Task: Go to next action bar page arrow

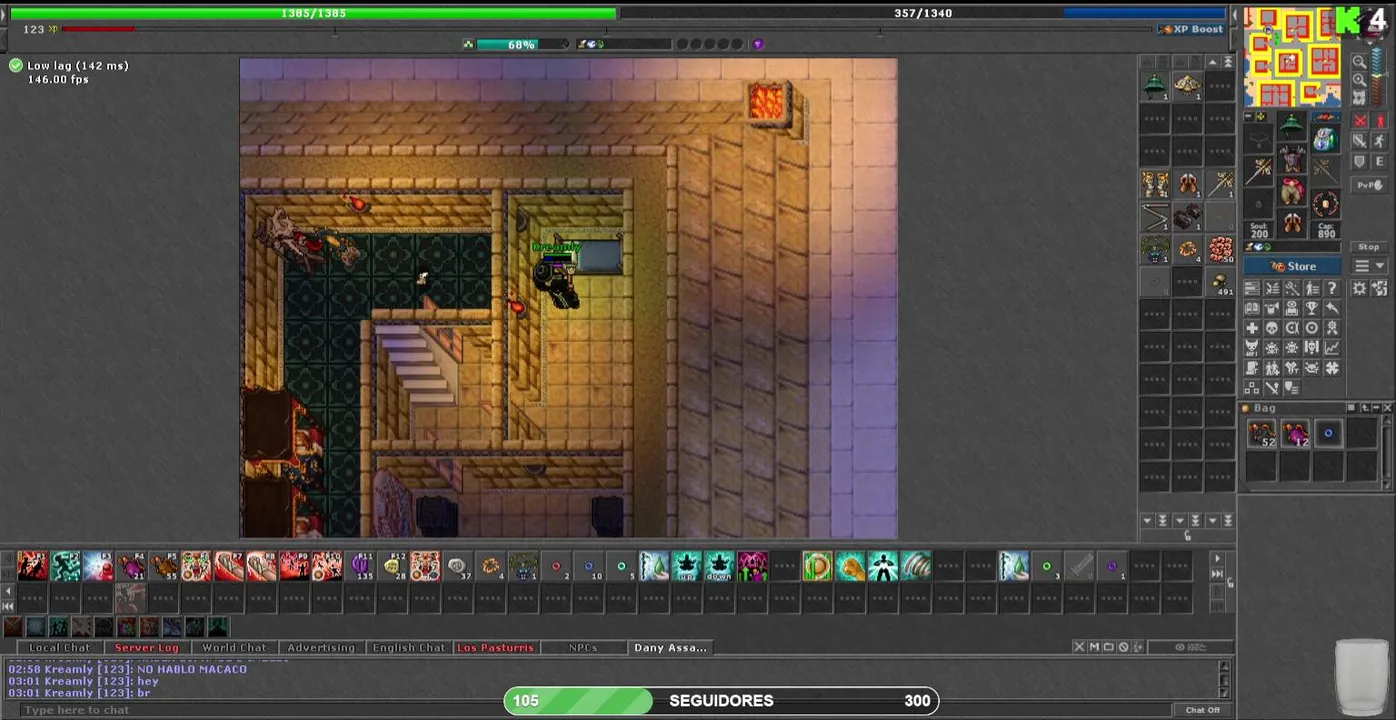Action: pos(1217,558)
